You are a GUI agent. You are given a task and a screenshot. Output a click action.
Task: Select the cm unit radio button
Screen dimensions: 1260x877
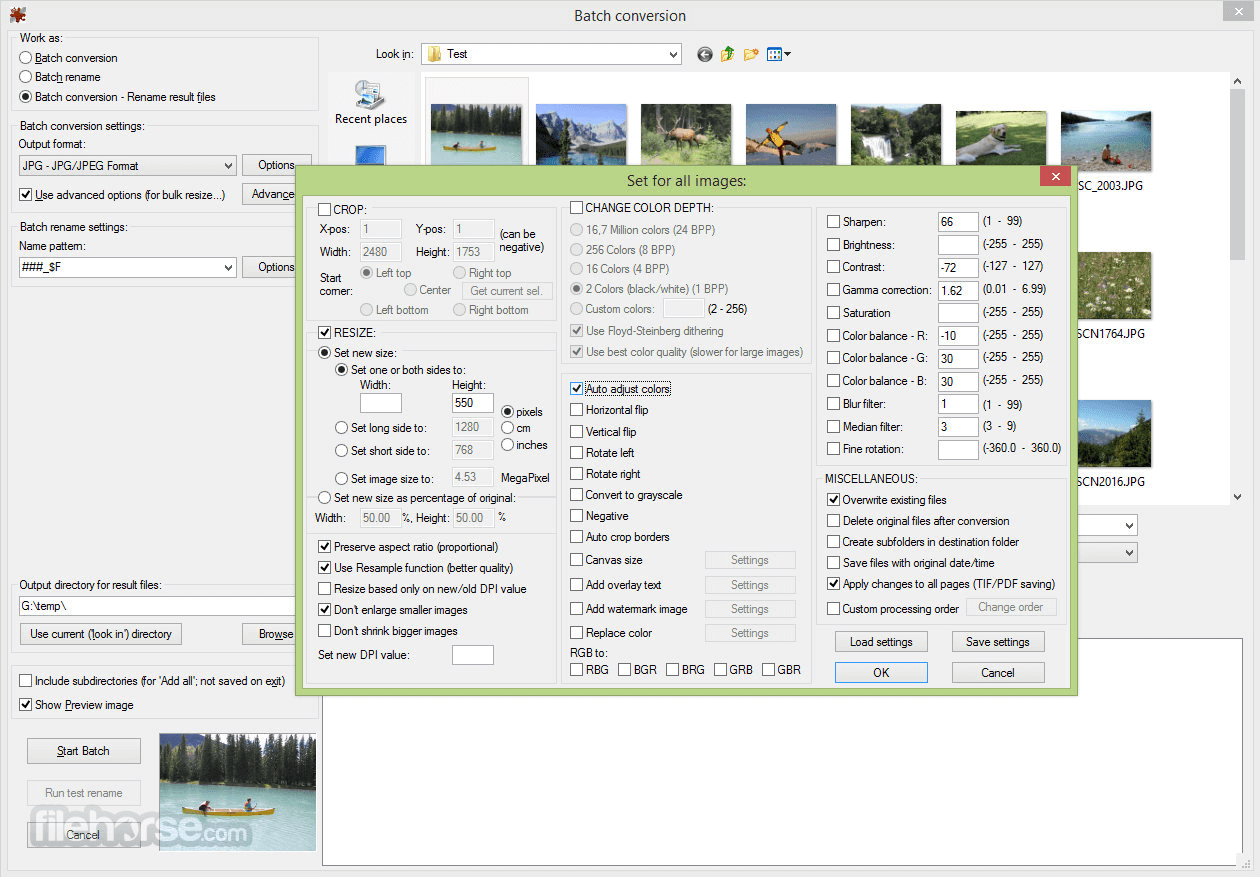(x=508, y=428)
